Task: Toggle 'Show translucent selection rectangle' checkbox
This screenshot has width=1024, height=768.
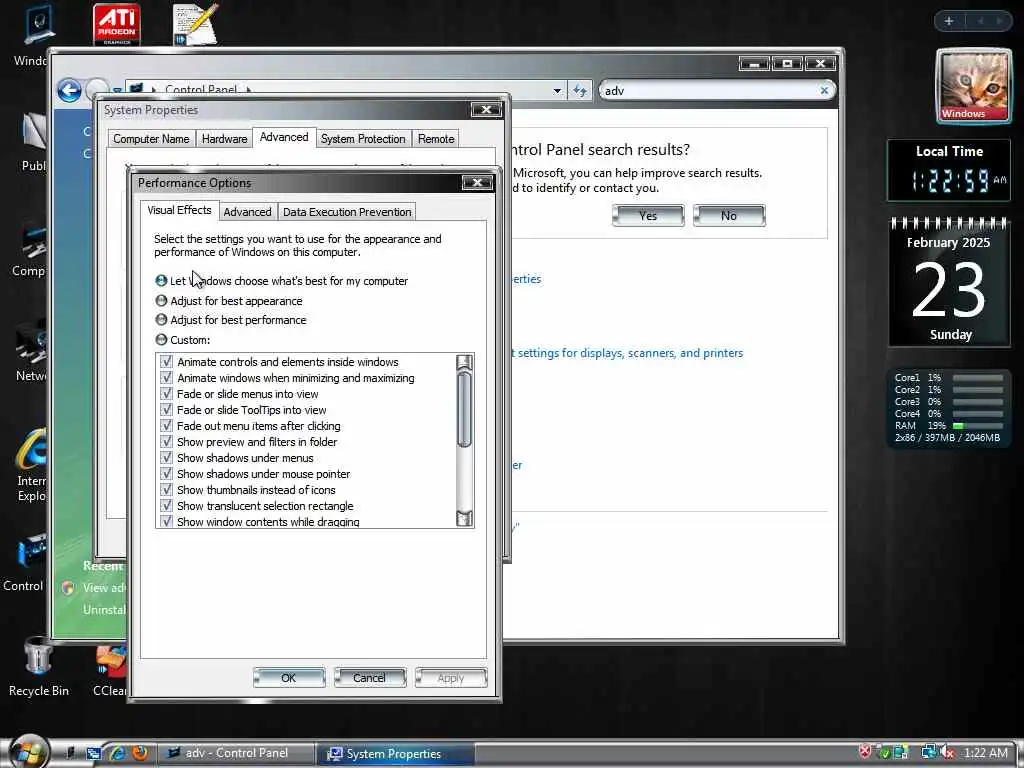Action: tap(167, 506)
